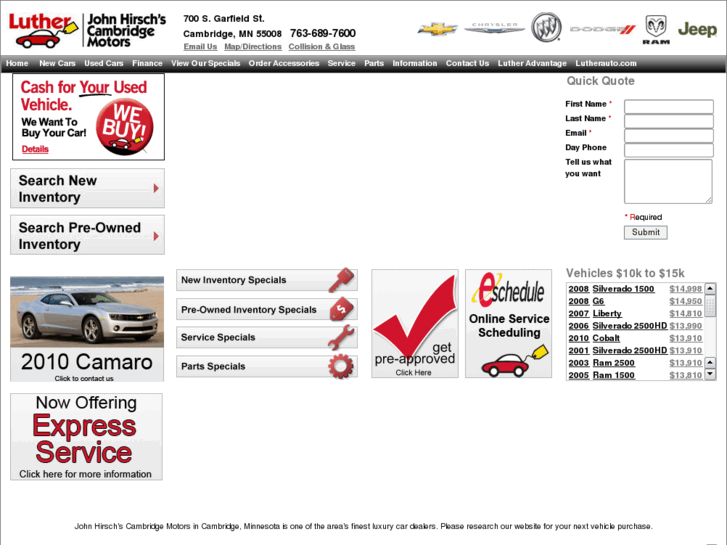Click the red arrow on Search Pre-Owned Inventory
Image resolution: width=727 pixels, height=545 pixels.
156,236
